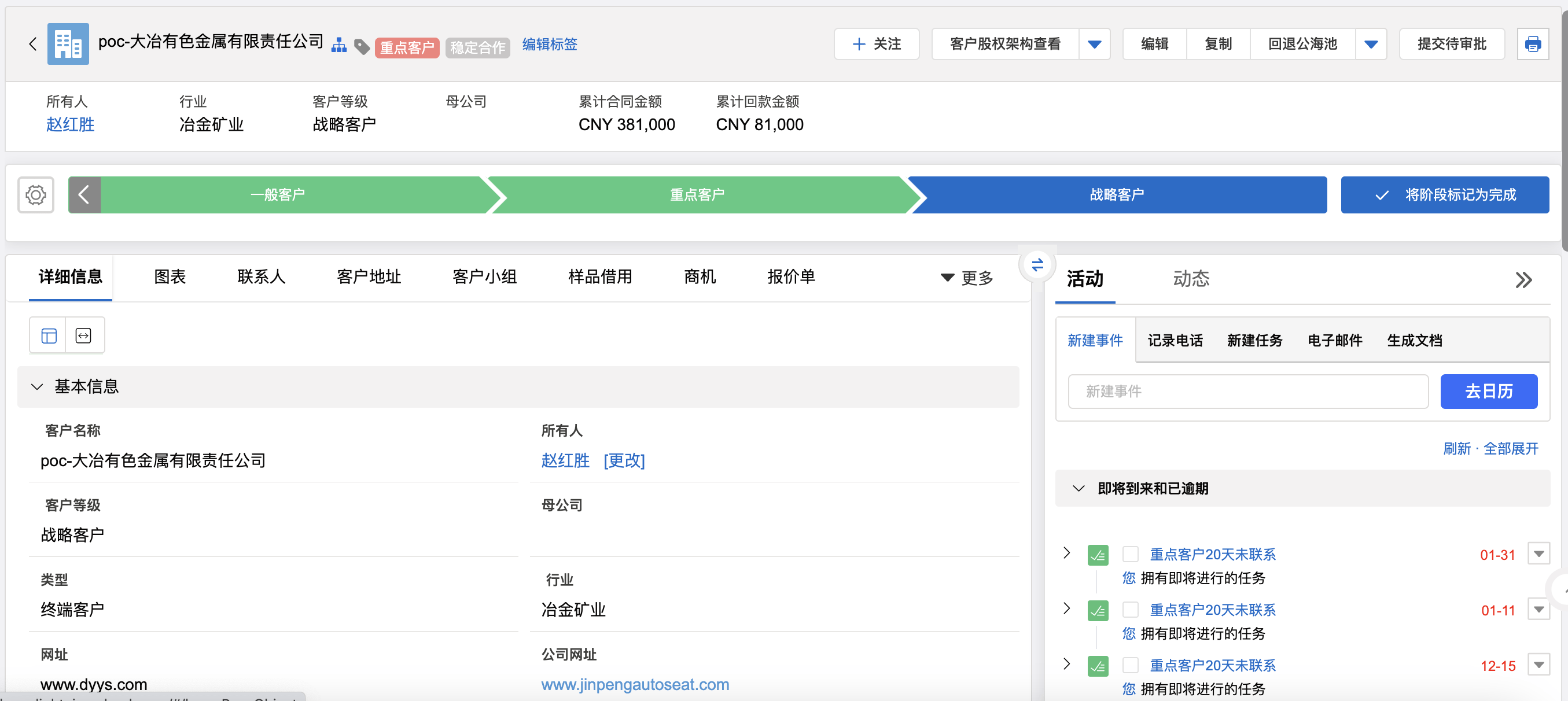
Task: Open dropdown next to 客户股权架构查看
Action: click(x=1094, y=44)
